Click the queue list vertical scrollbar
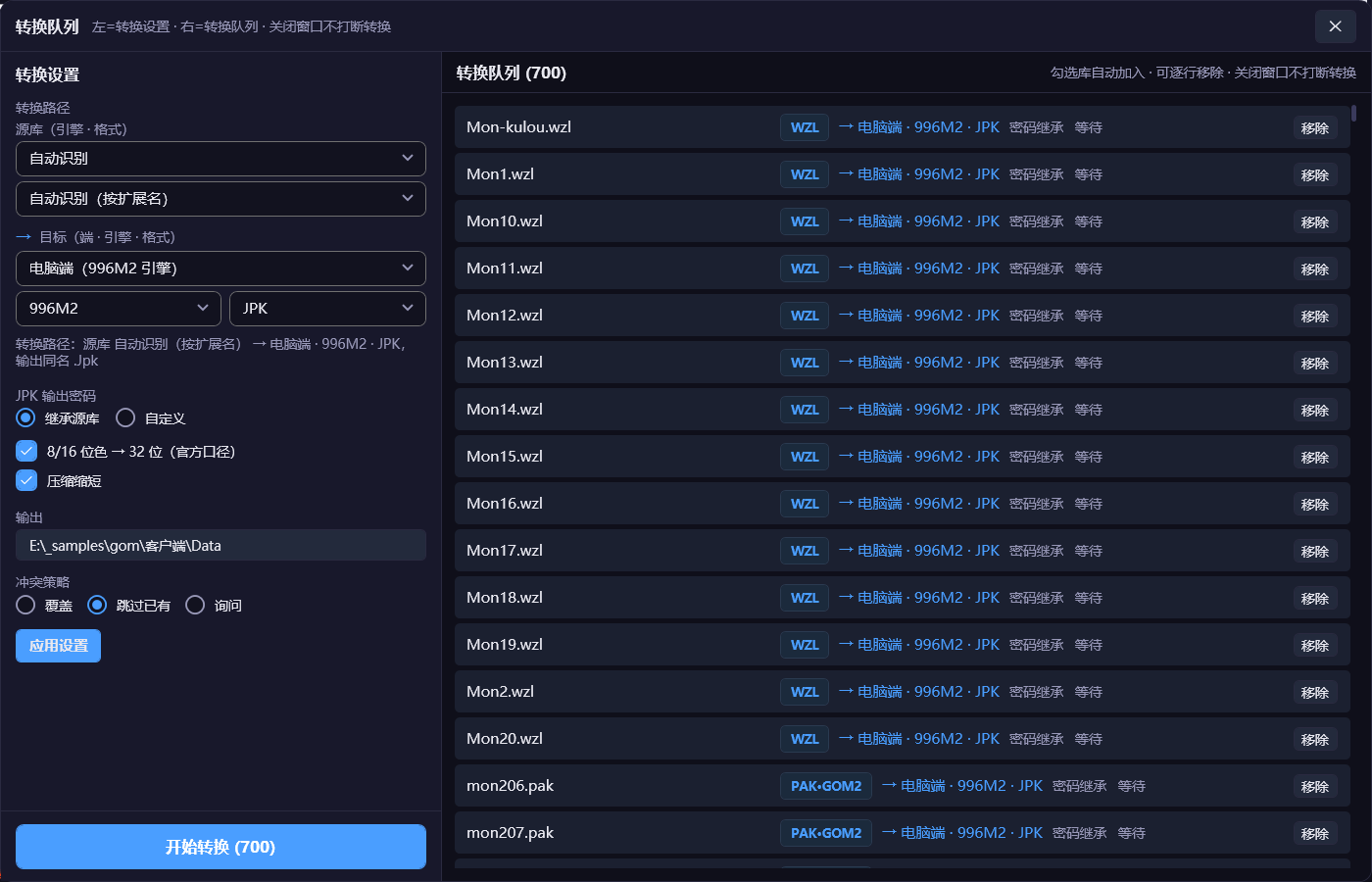 pos(1354,113)
